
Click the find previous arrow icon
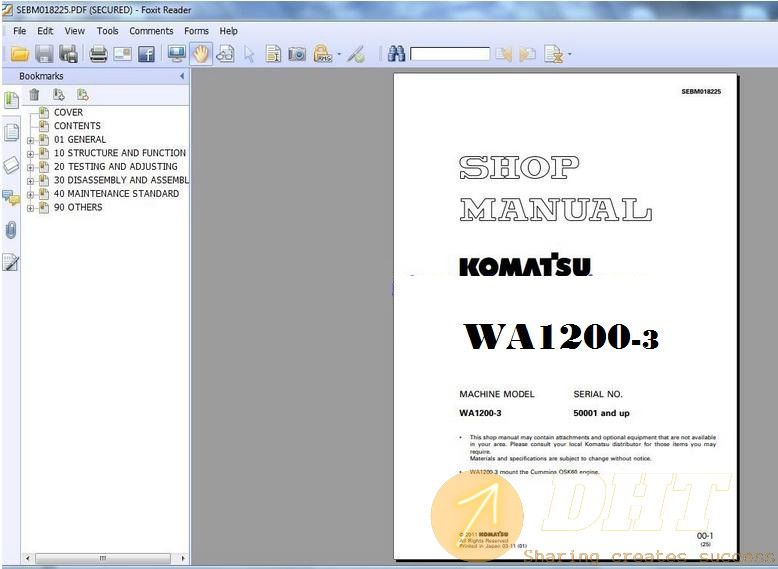pyautogui.click(x=503, y=54)
